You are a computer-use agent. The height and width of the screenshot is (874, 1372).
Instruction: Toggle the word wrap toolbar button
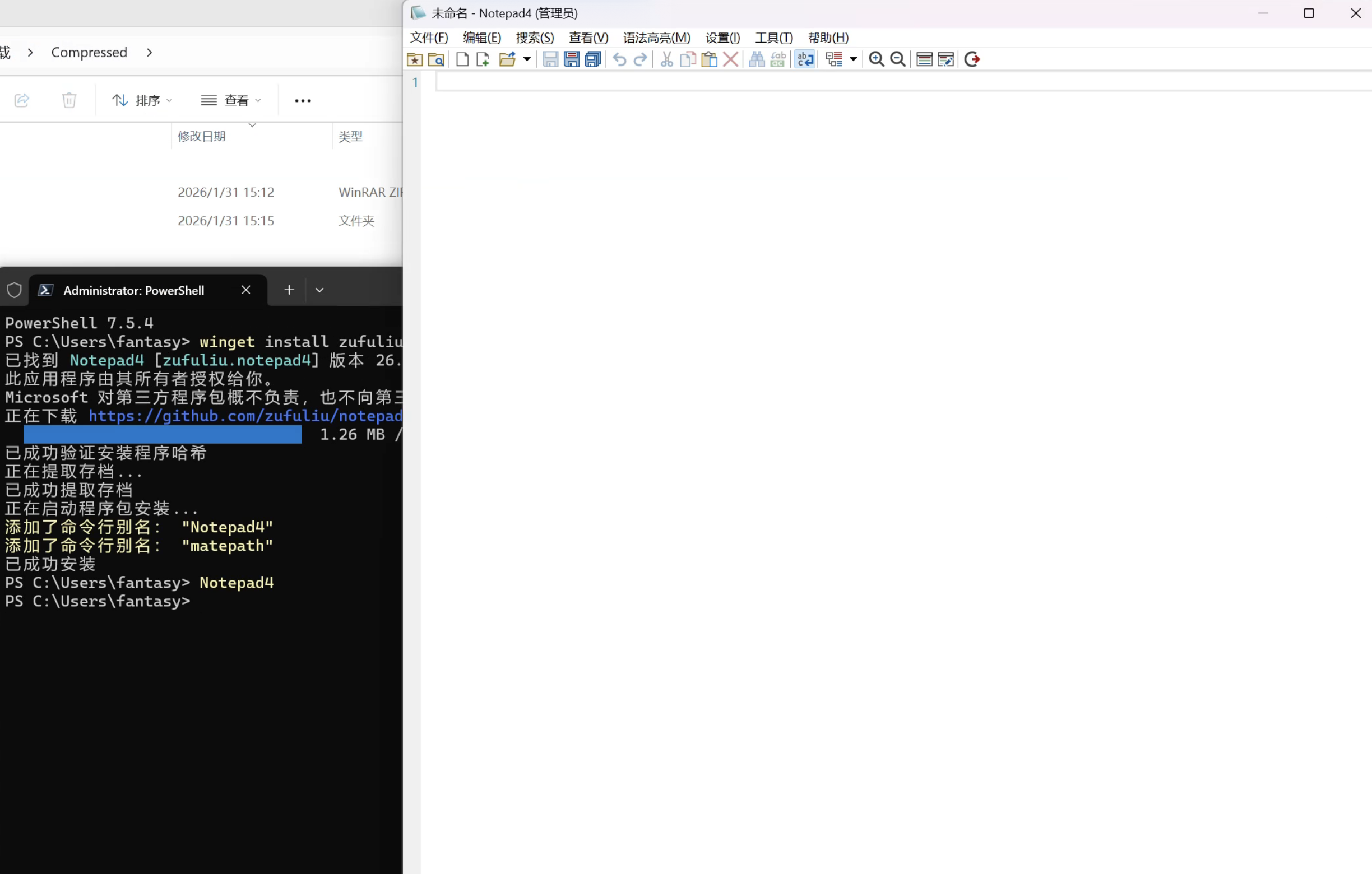(x=805, y=59)
